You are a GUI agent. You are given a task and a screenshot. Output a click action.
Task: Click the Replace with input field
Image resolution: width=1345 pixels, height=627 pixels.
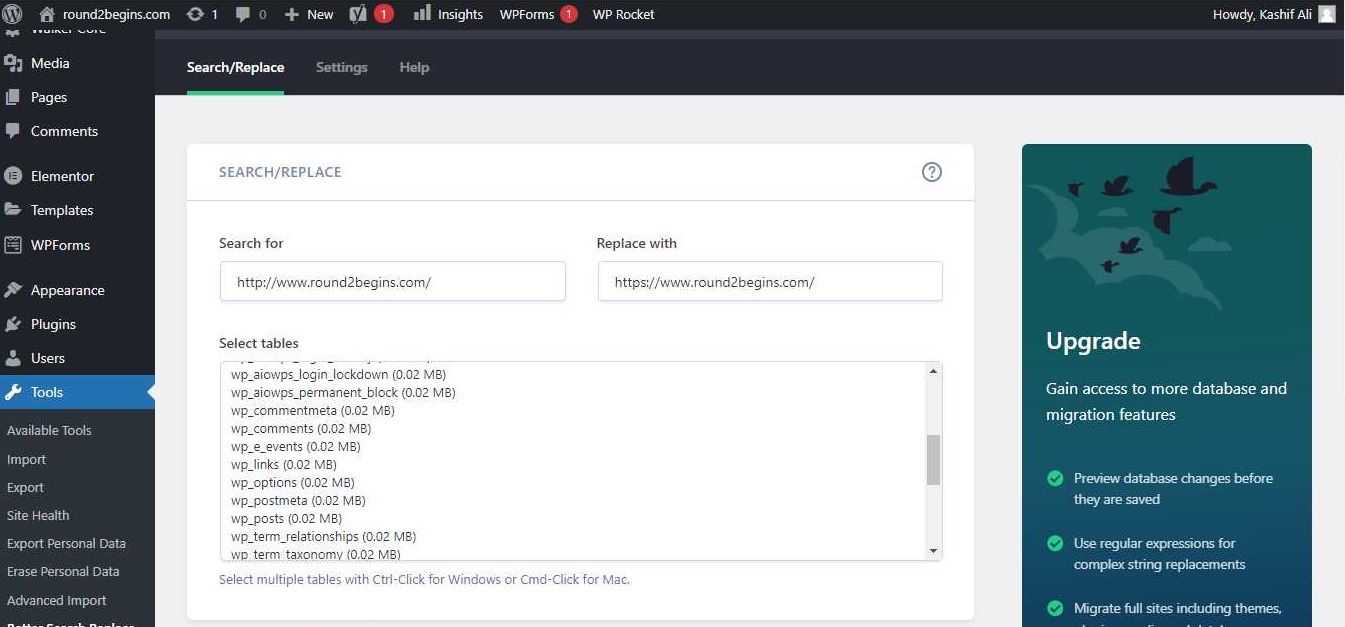click(770, 282)
